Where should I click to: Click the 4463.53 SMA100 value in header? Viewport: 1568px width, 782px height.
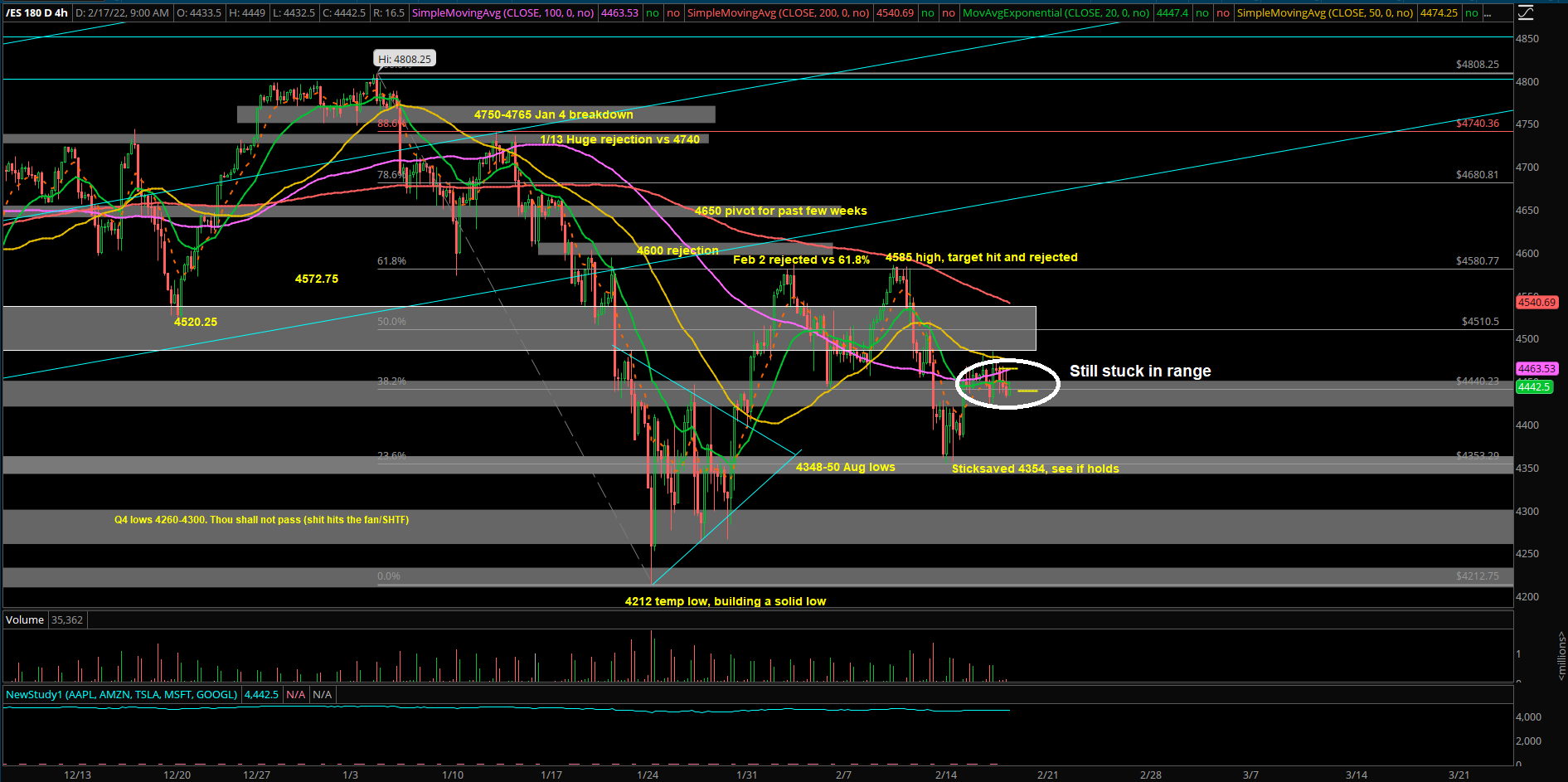619,13
